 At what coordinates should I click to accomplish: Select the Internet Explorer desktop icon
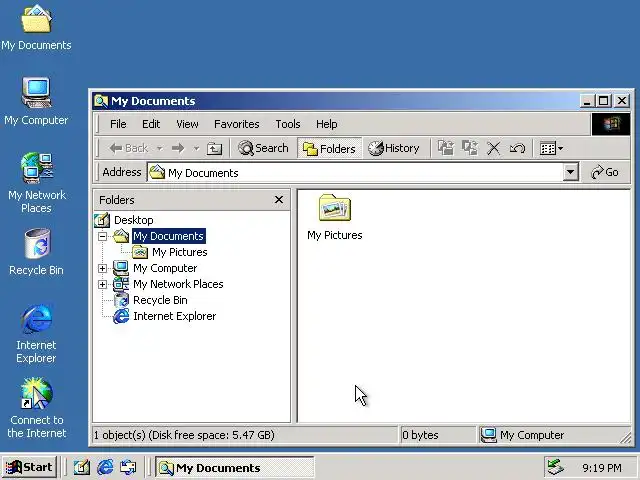(x=36, y=334)
